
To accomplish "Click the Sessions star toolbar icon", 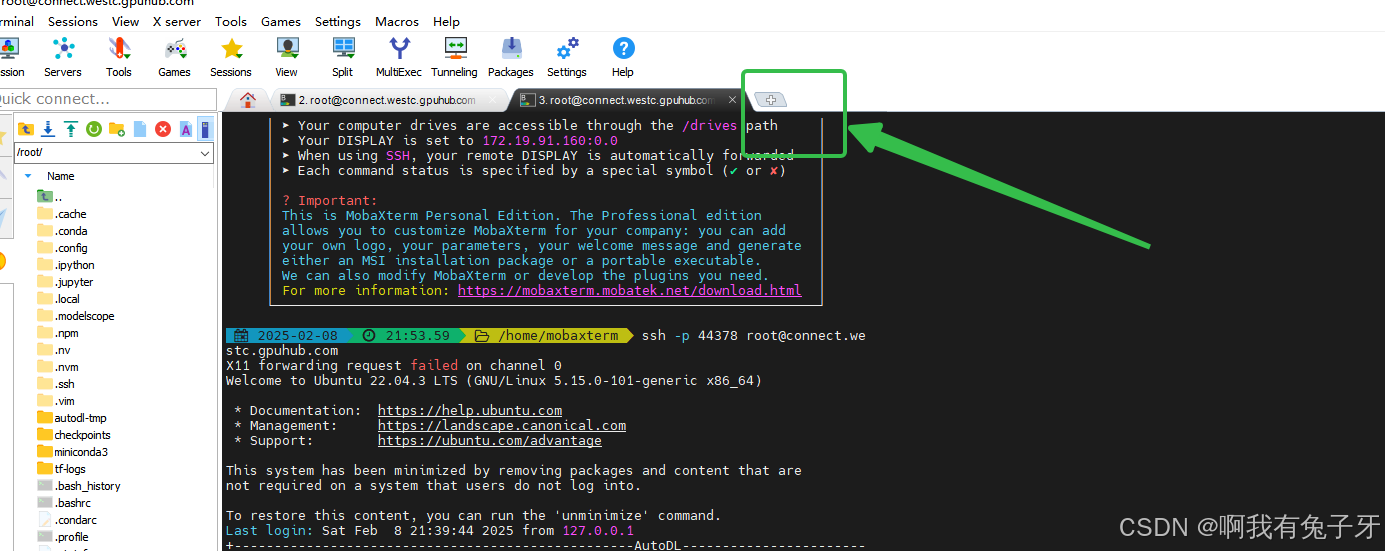I will coord(231,57).
